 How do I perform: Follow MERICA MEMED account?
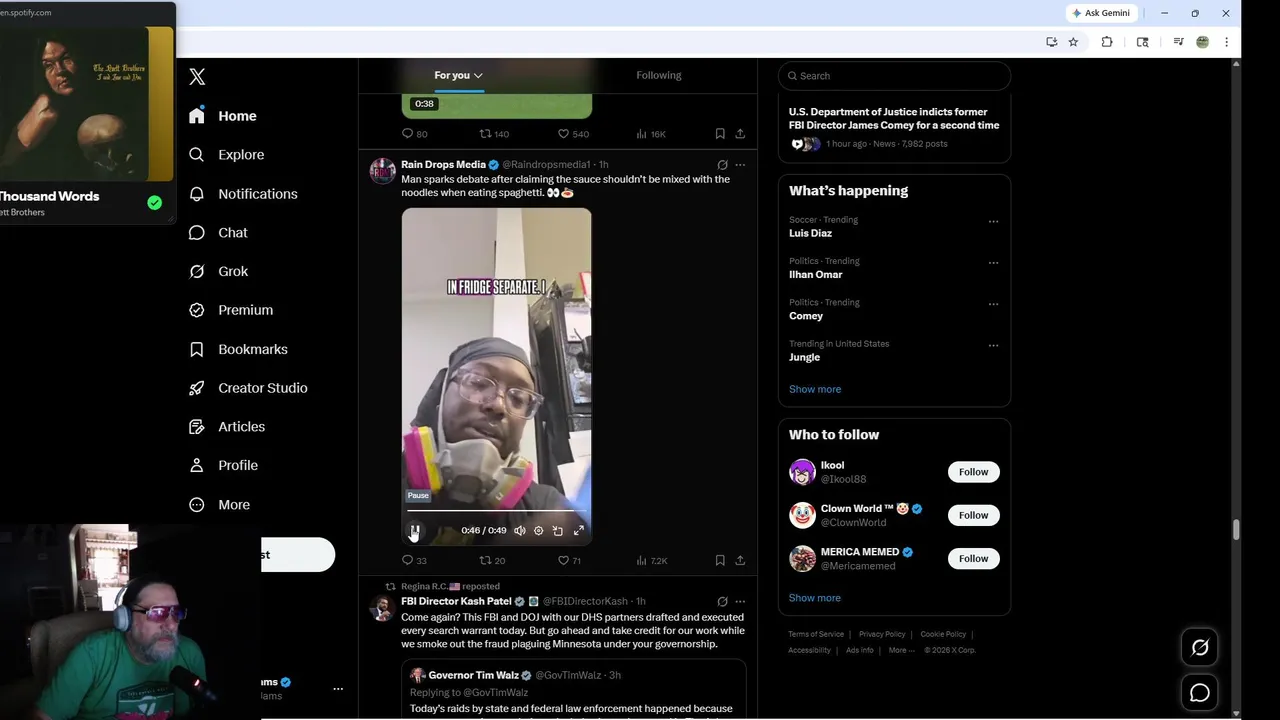coord(973,559)
